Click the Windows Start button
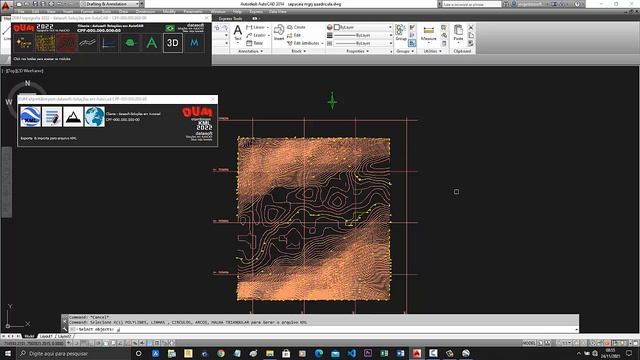 point(8,353)
